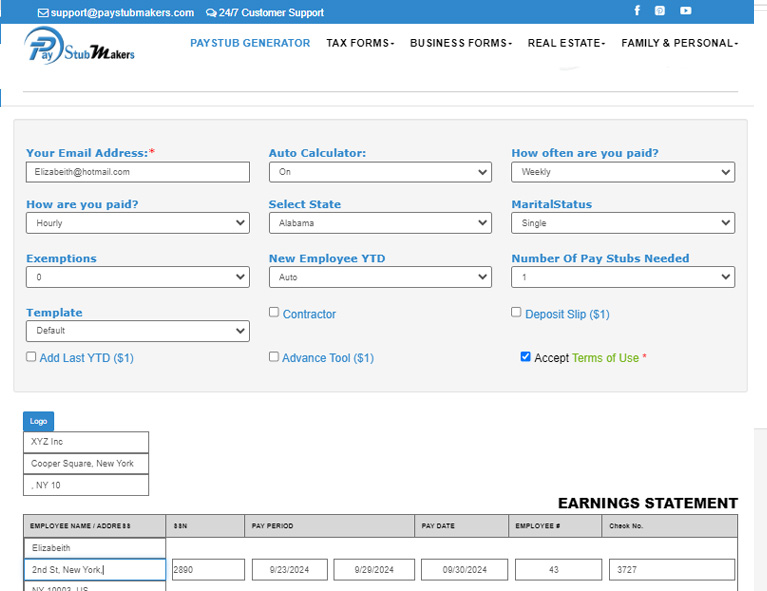Click the pay period start date 9/23/2024
Screen dimensions: 767x591
click(x=290, y=569)
